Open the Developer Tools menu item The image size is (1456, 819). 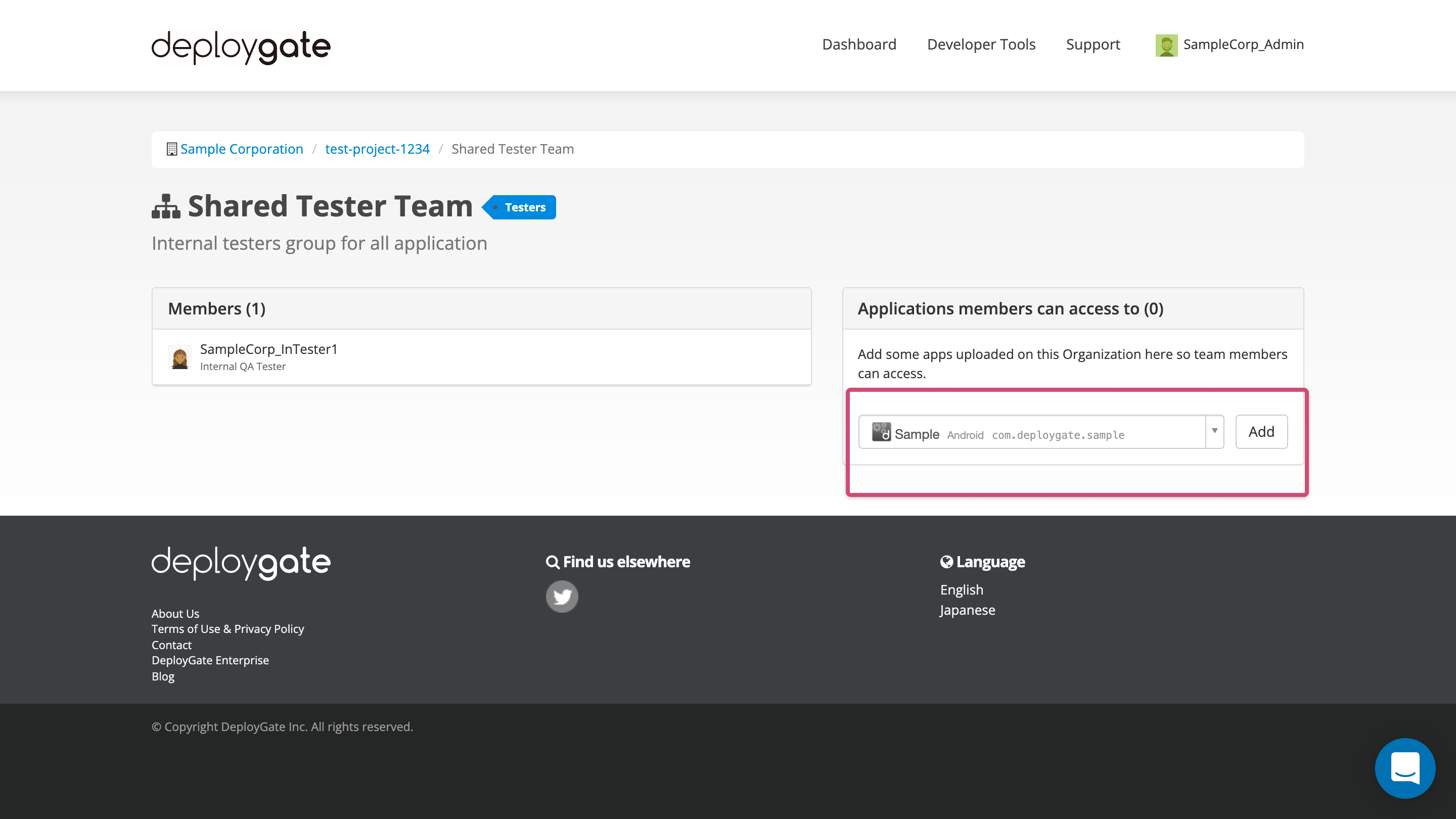coord(981,44)
